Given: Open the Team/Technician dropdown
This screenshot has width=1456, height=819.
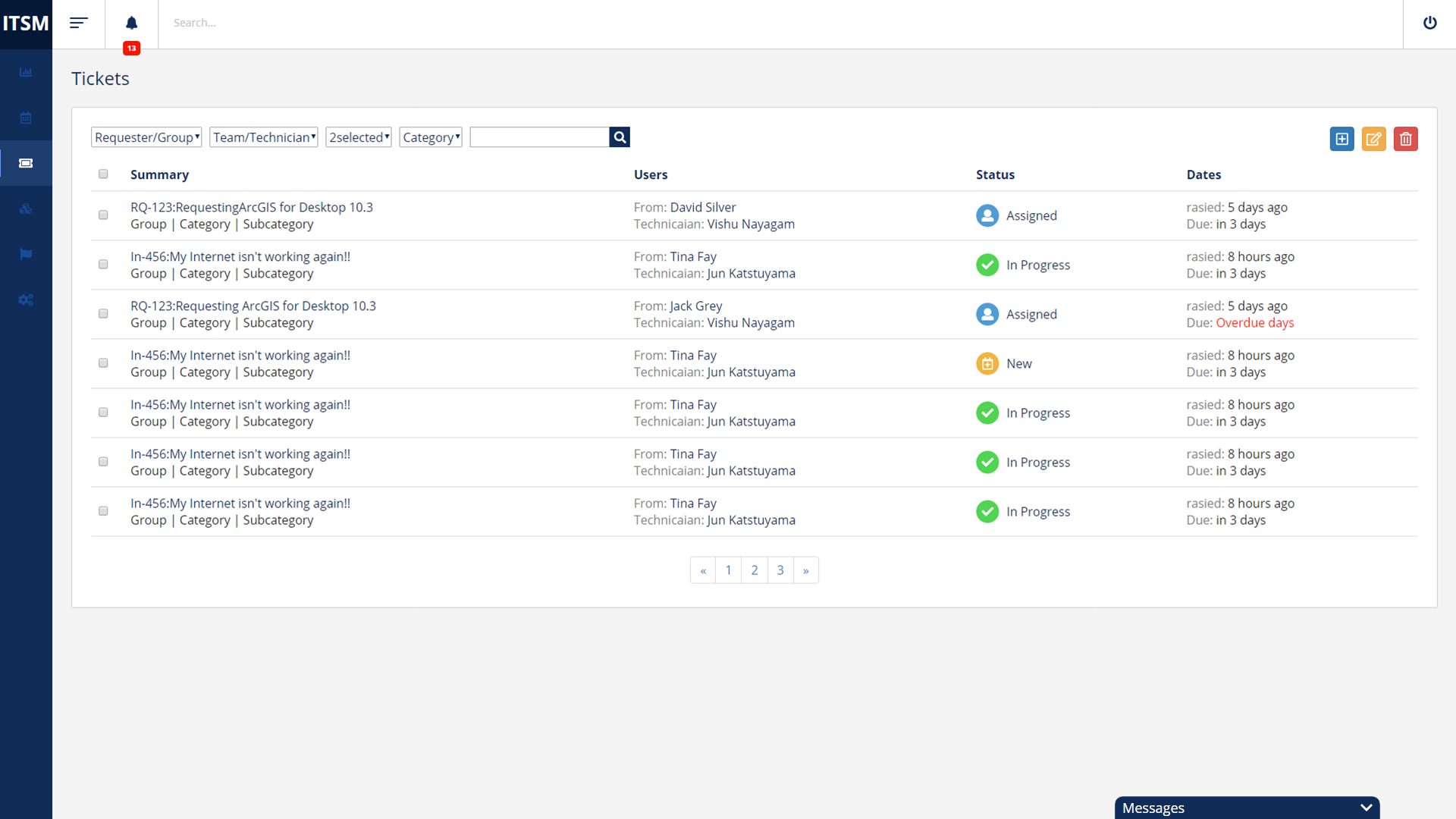Looking at the screenshot, I should click(263, 137).
